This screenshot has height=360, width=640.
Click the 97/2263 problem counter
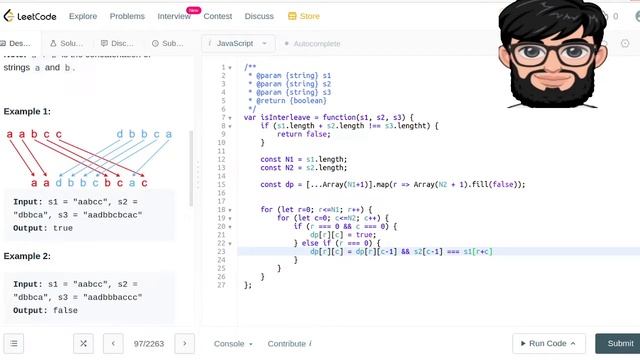pyautogui.click(x=149, y=344)
